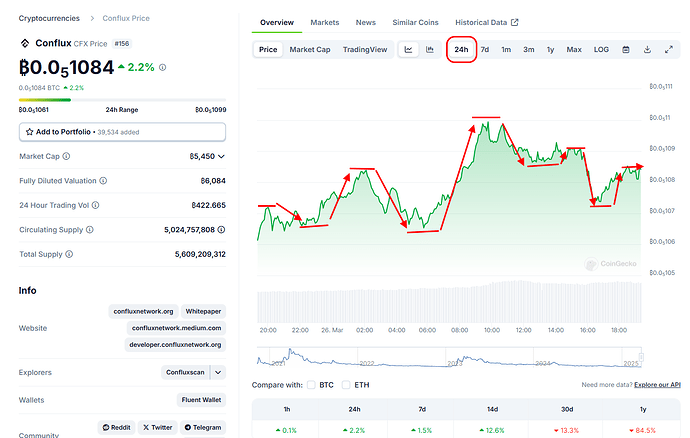
Task: Open the Similar Coins tab
Action: pos(415,22)
